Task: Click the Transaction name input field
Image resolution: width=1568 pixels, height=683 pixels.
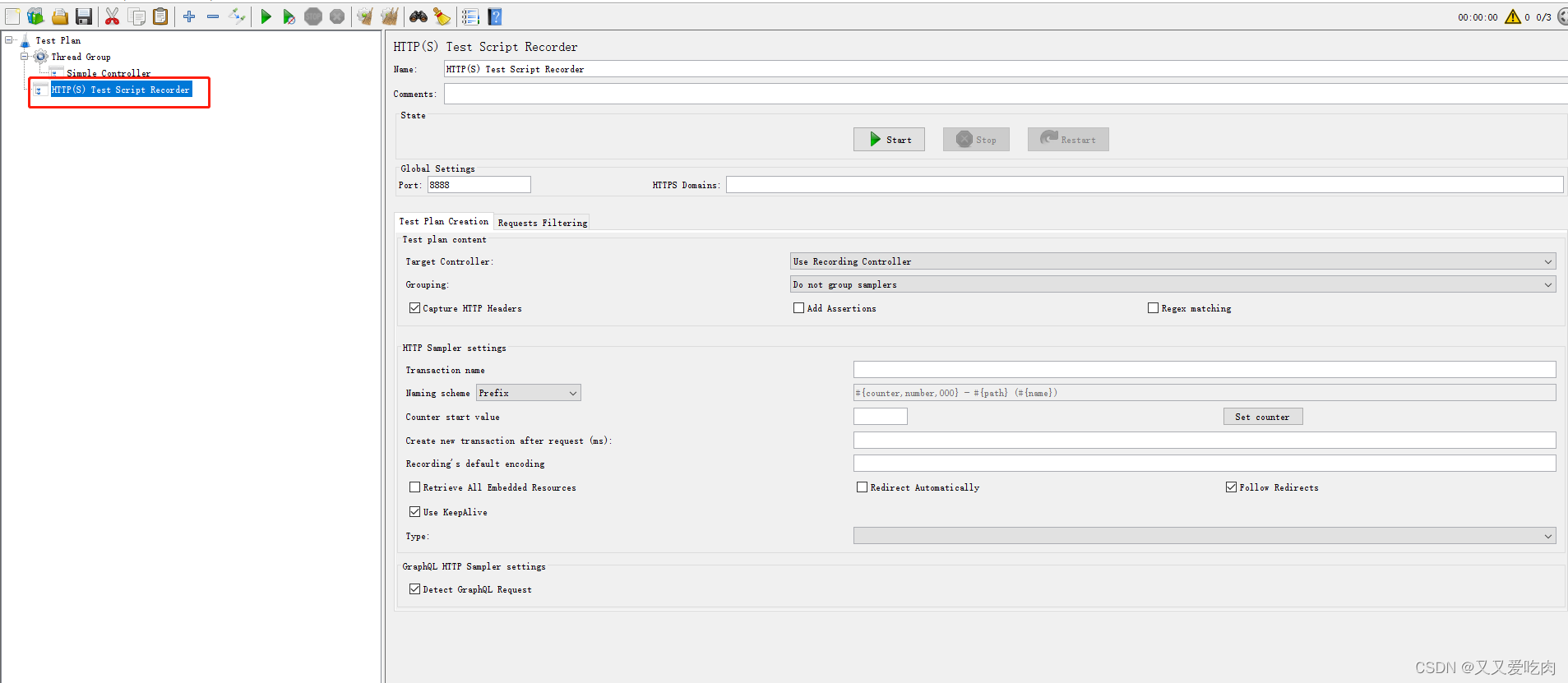Action: pos(1205,370)
